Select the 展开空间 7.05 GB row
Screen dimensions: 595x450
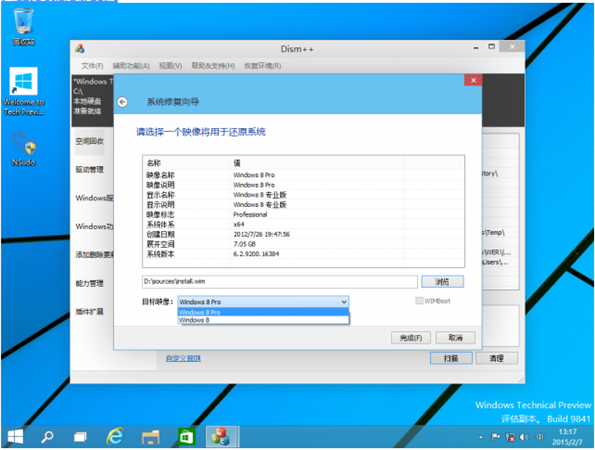(303, 244)
